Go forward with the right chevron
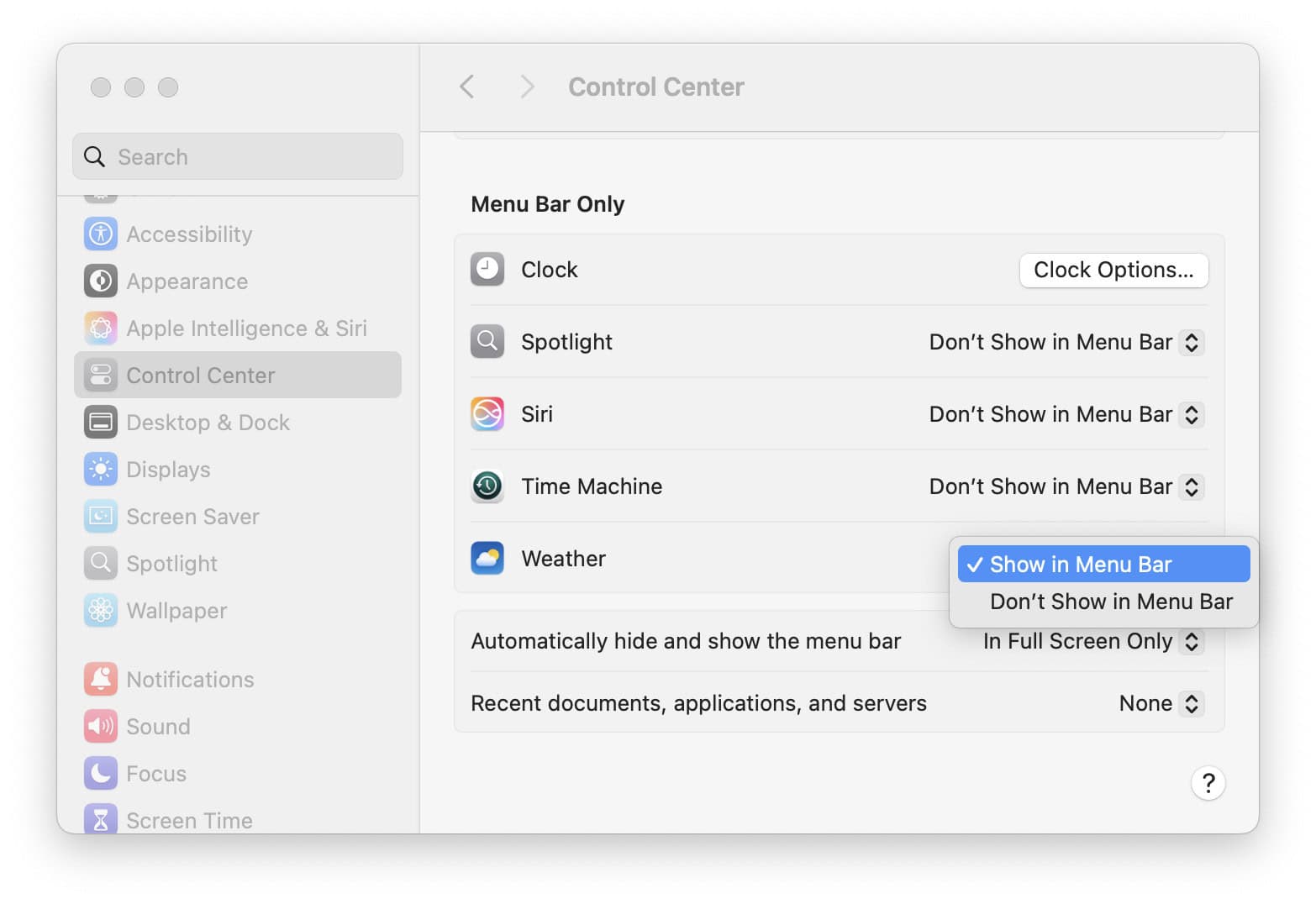Viewport: 1316px width, 904px height. coord(527,87)
